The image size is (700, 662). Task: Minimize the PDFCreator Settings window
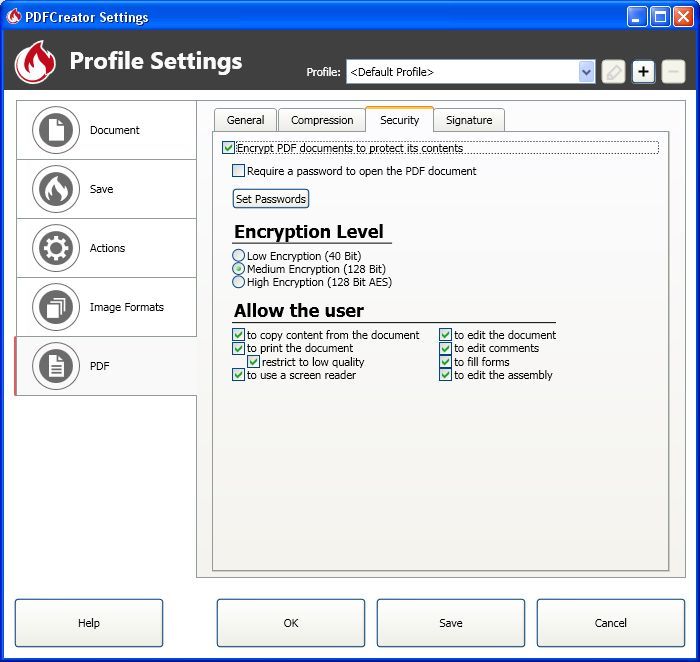(637, 17)
